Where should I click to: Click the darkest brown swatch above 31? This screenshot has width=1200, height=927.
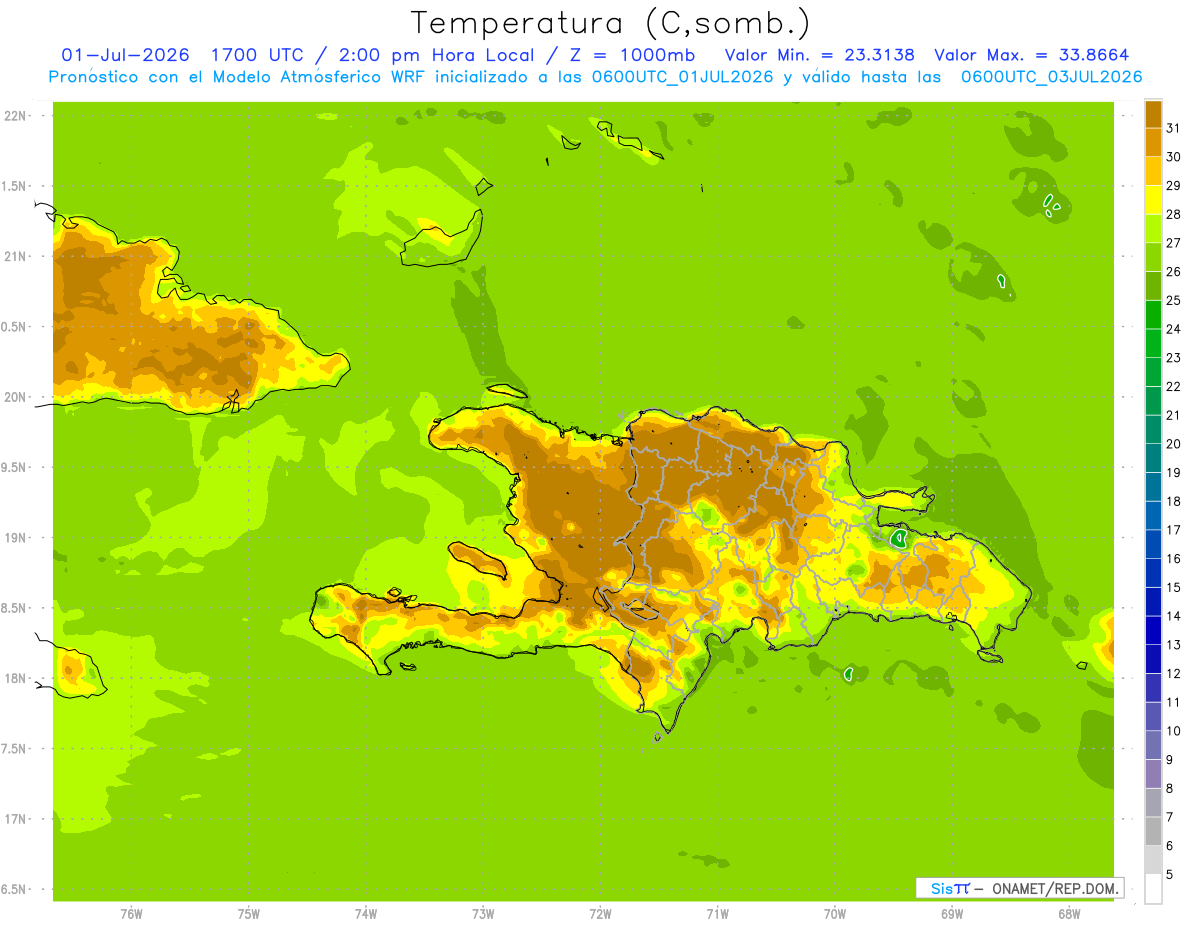click(1153, 113)
